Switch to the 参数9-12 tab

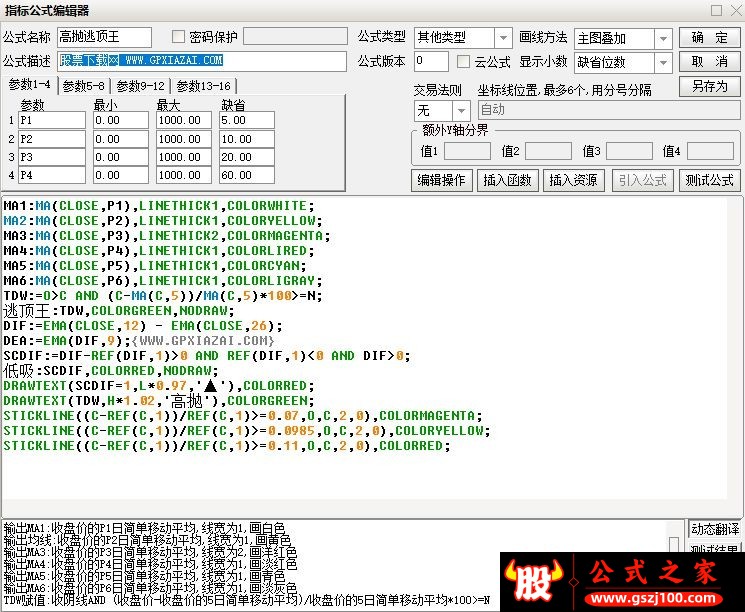pyautogui.click(x=140, y=86)
